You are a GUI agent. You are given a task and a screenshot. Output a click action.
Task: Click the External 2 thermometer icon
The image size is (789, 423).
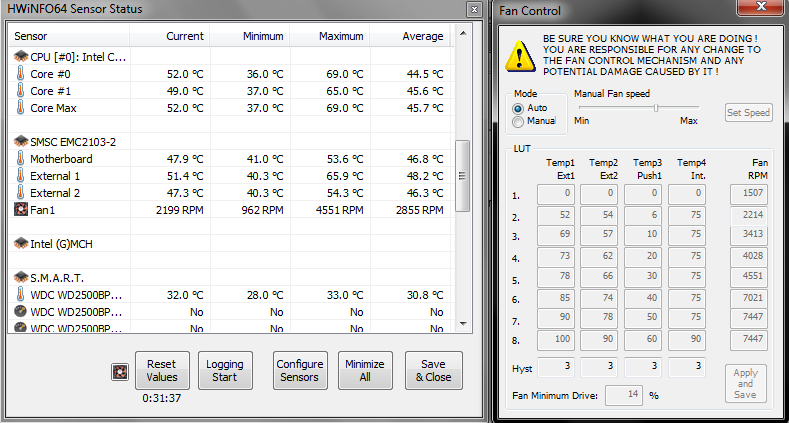tap(20, 193)
